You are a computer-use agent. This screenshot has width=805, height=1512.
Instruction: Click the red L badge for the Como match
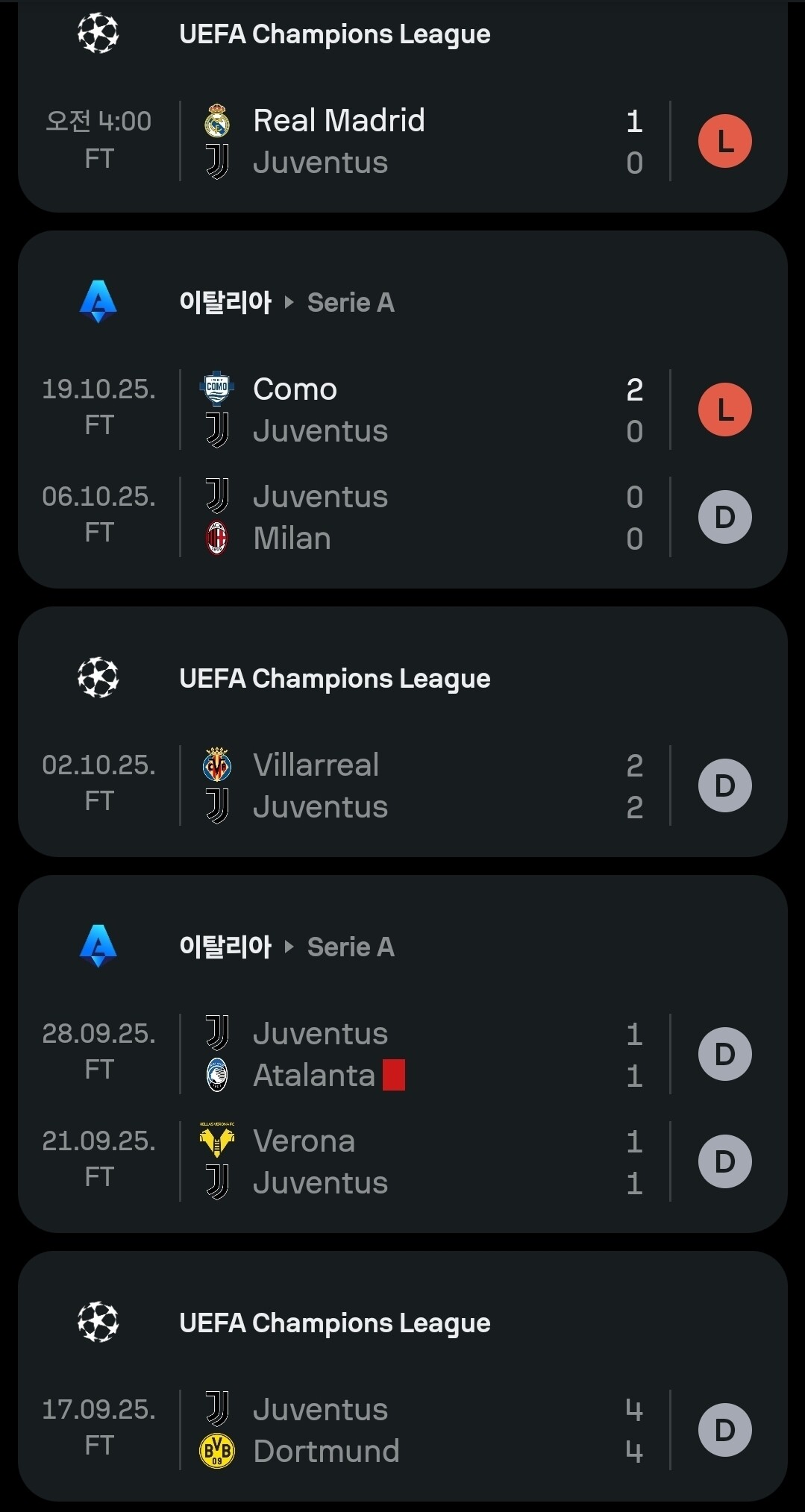pos(724,410)
